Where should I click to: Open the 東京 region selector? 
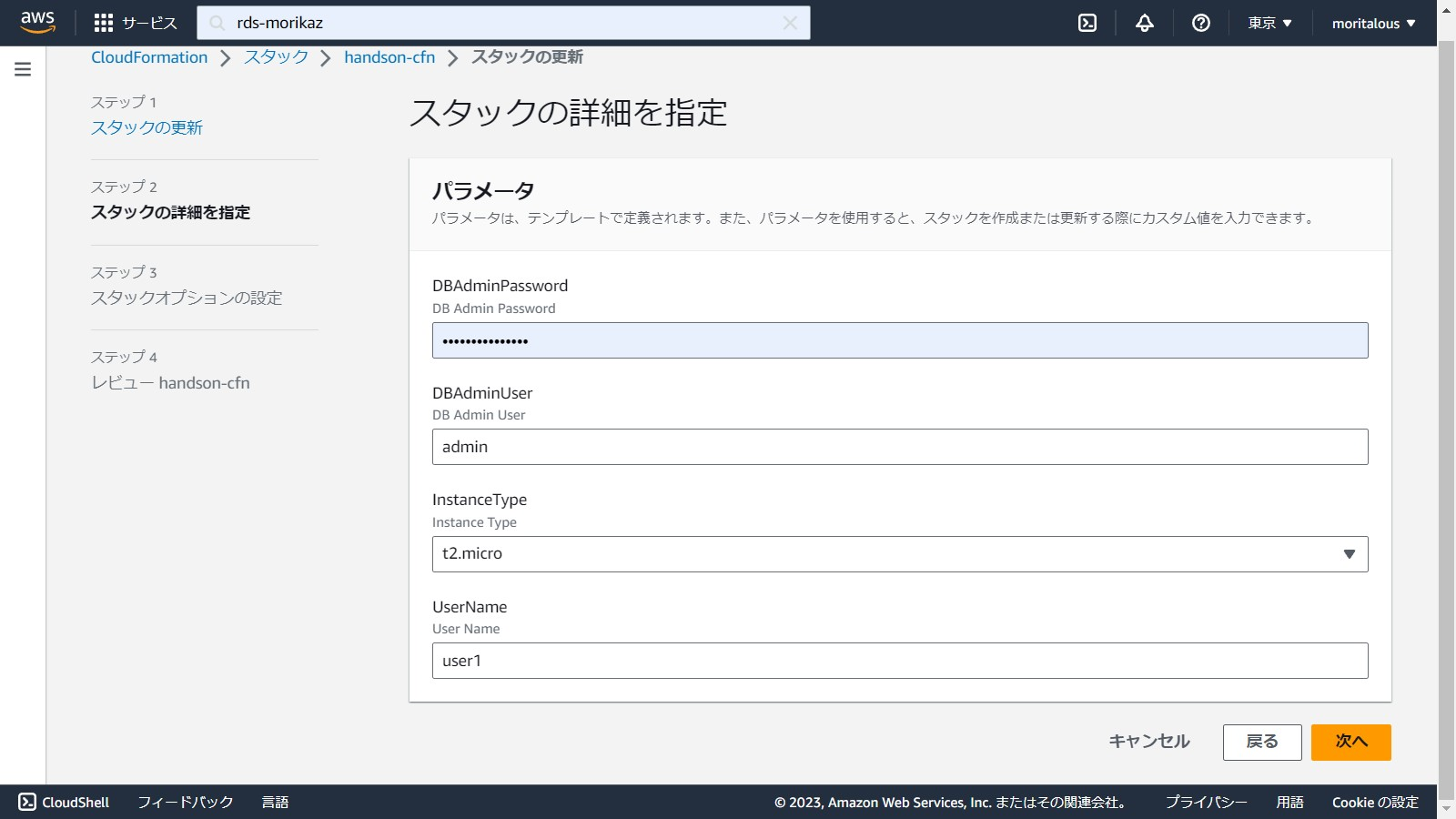pyautogui.click(x=1269, y=23)
